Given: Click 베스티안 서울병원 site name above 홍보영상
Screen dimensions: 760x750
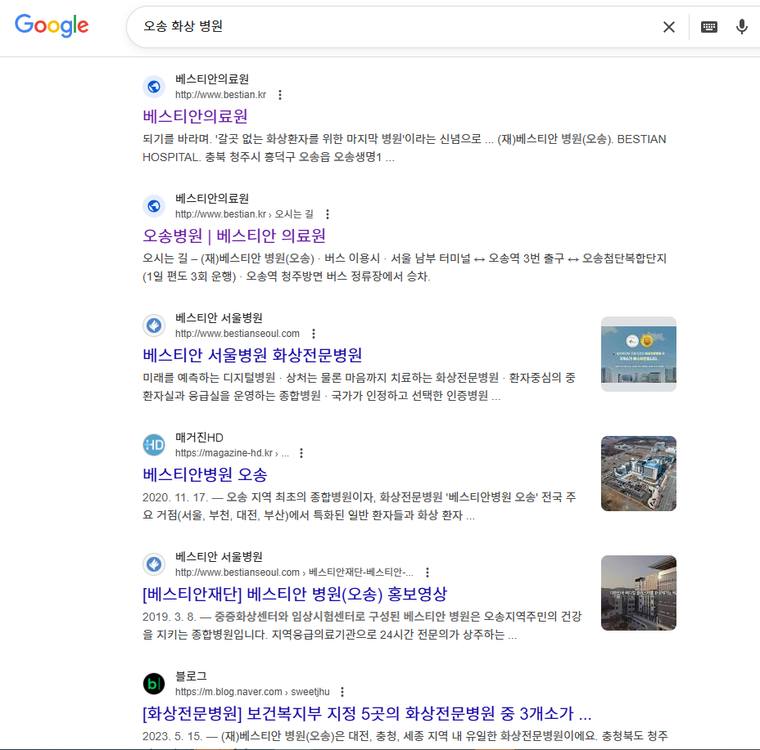Looking at the screenshot, I should tap(219, 557).
